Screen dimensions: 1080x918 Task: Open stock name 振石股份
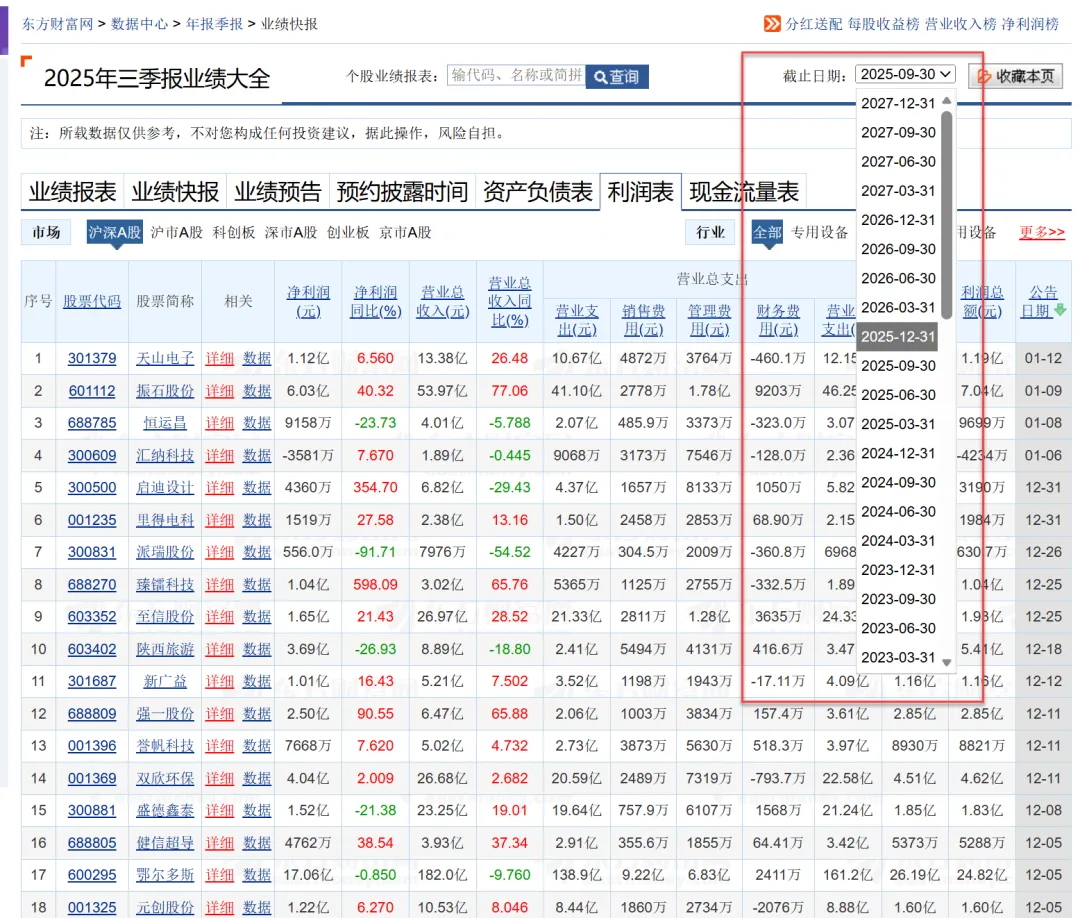point(165,391)
